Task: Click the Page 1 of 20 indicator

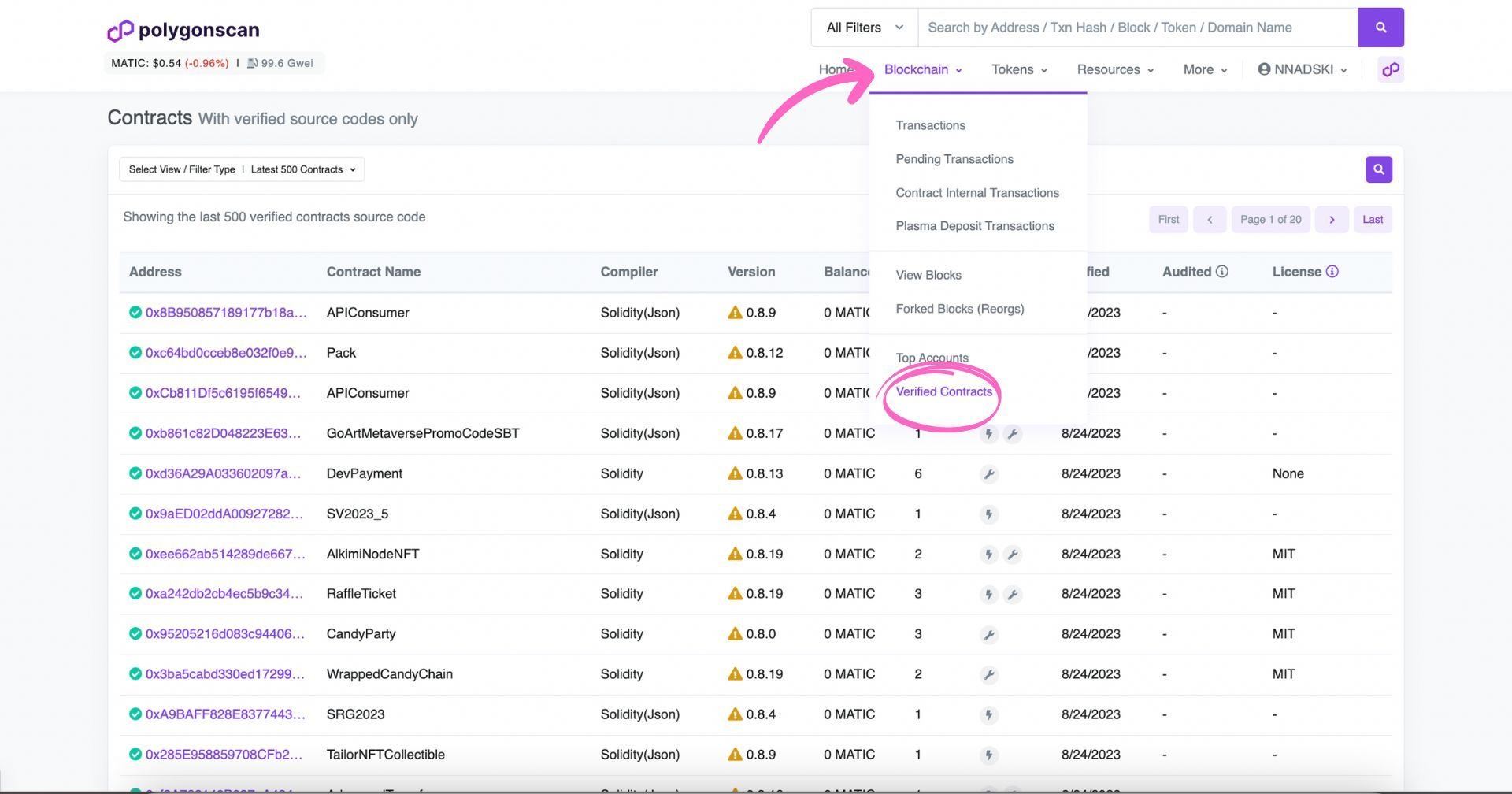Action: (1270, 220)
